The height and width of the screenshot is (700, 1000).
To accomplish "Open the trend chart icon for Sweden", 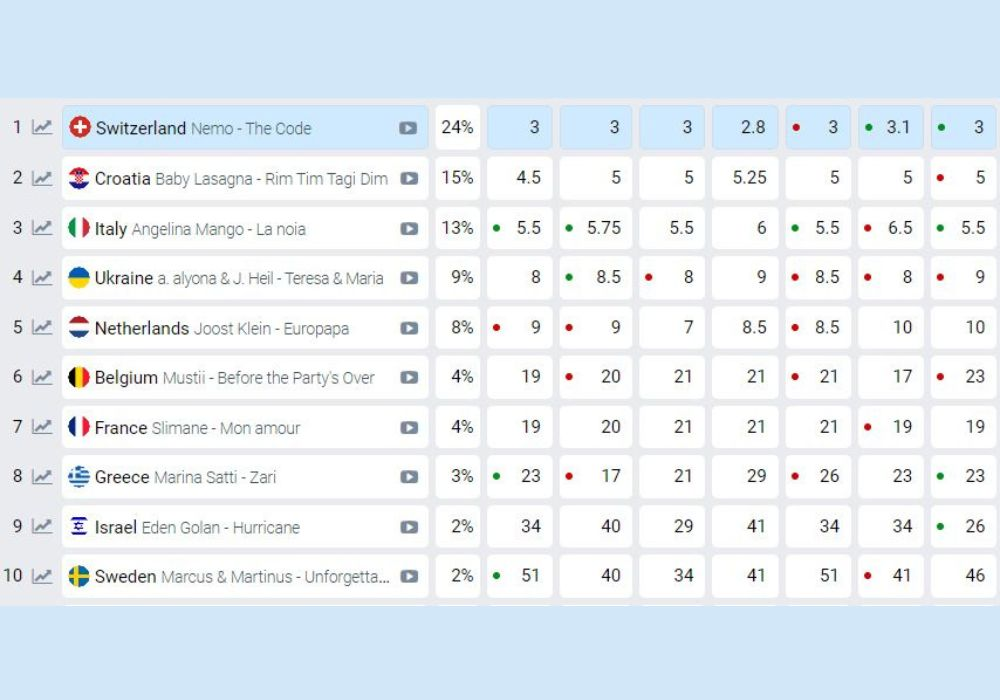I will 42,576.
